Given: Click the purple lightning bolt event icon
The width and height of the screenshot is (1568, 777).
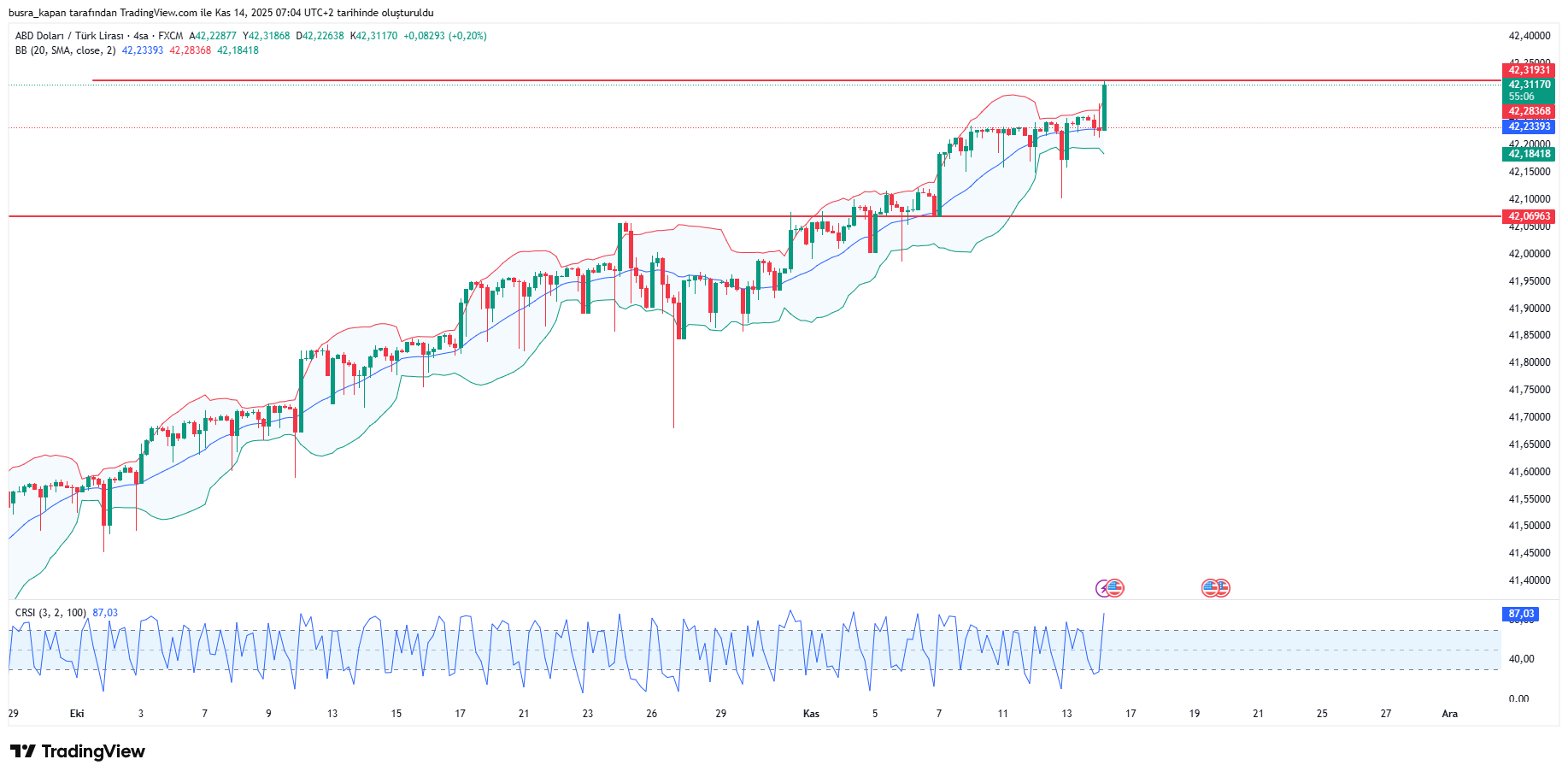Looking at the screenshot, I should [1104, 588].
